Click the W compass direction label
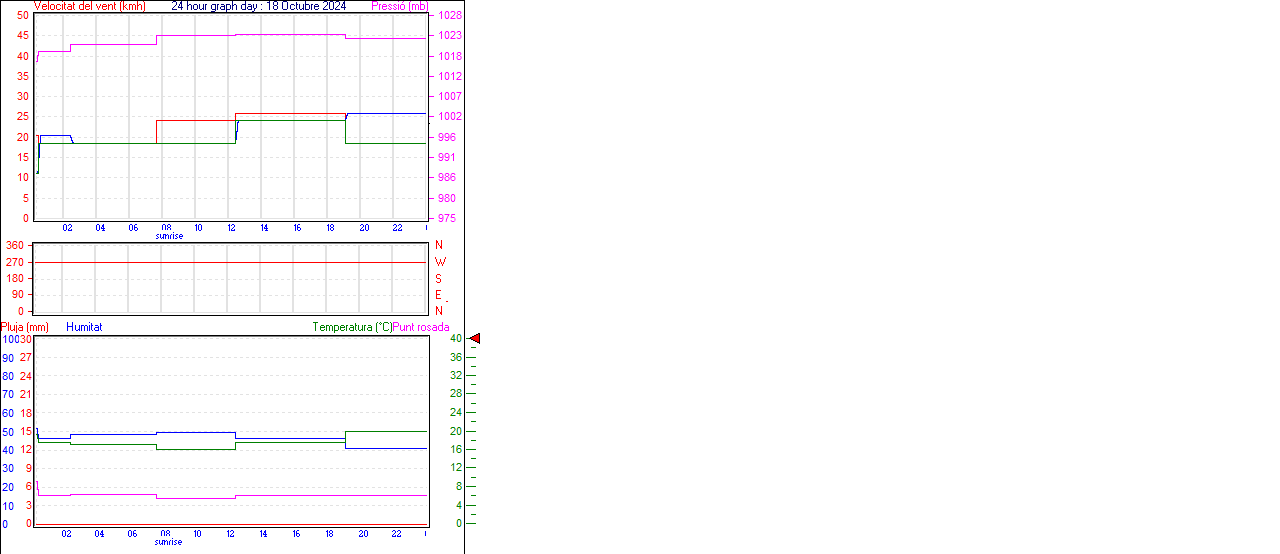This screenshot has width=1280, height=554. pyautogui.click(x=440, y=262)
